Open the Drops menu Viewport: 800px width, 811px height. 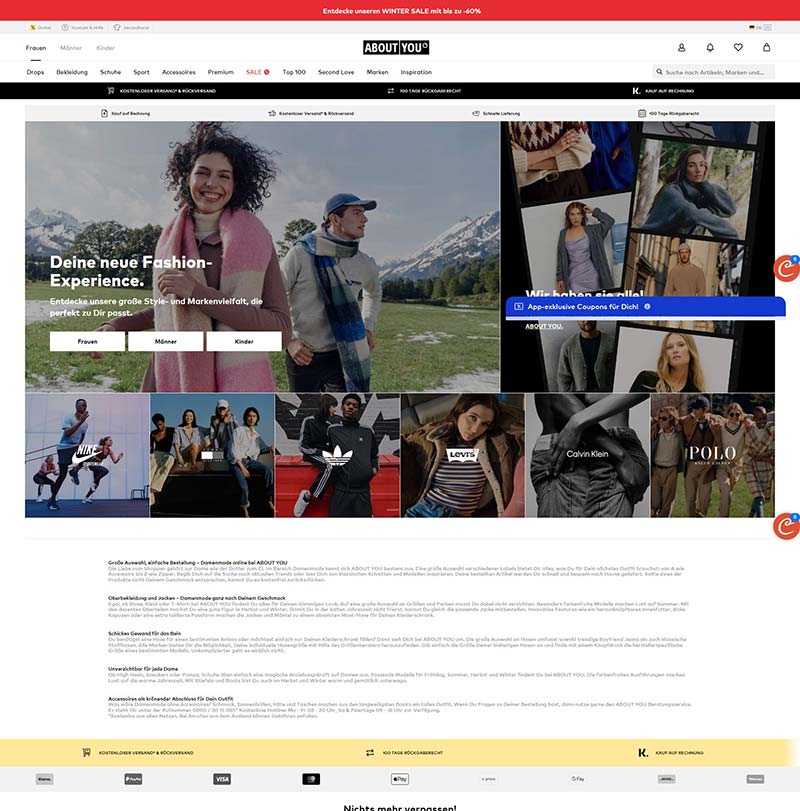point(35,72)
